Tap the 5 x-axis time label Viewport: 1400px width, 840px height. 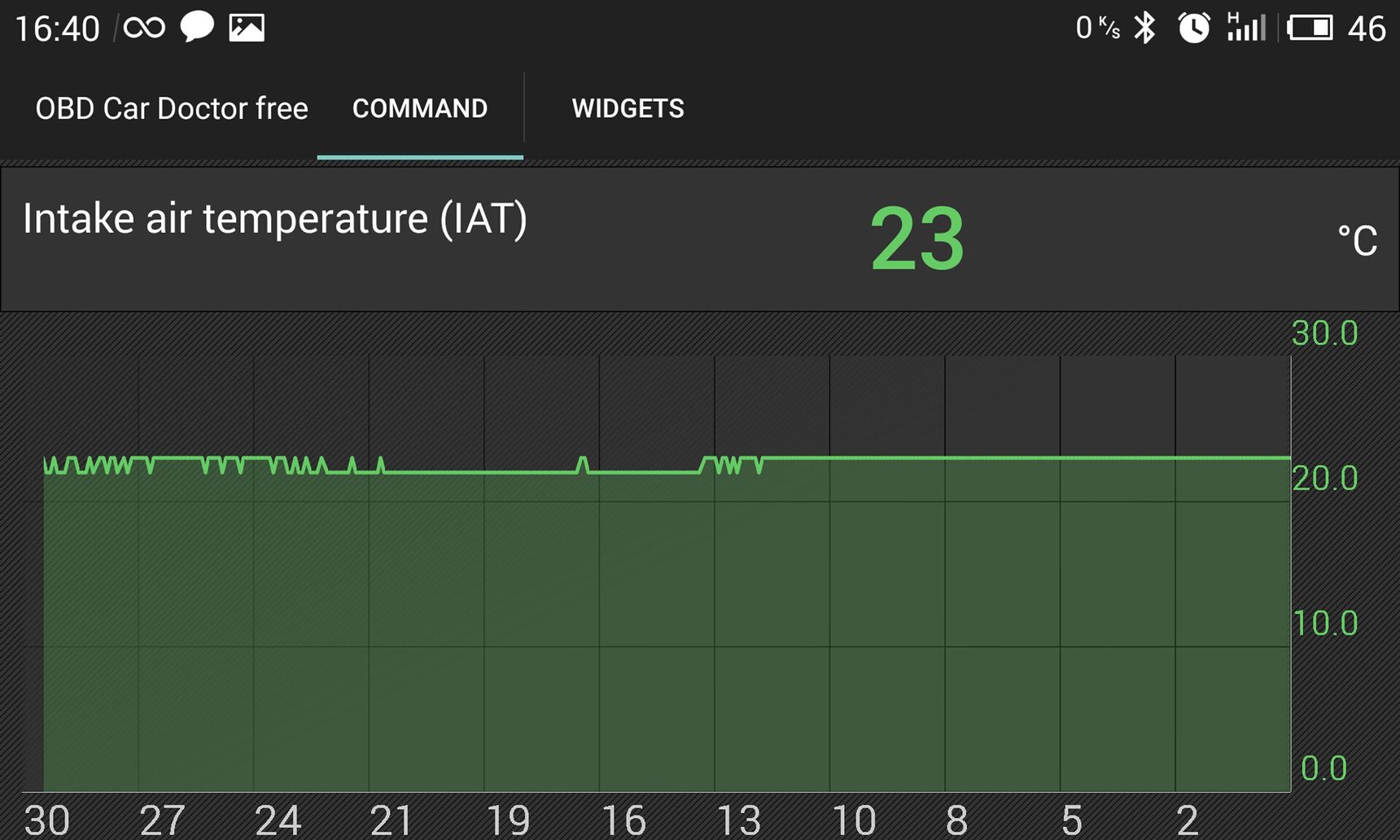1072,820
